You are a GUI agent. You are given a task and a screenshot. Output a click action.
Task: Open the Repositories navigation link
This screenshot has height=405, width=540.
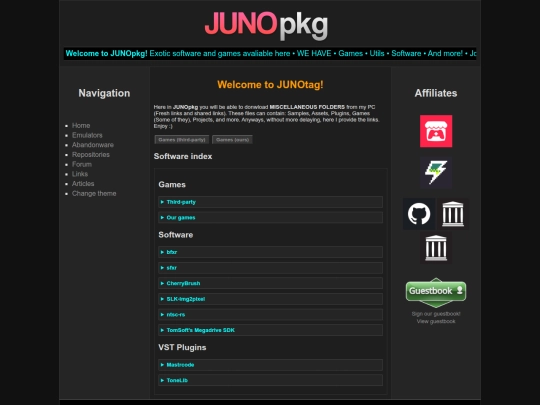pyautogui.click(x=91, y=155)
